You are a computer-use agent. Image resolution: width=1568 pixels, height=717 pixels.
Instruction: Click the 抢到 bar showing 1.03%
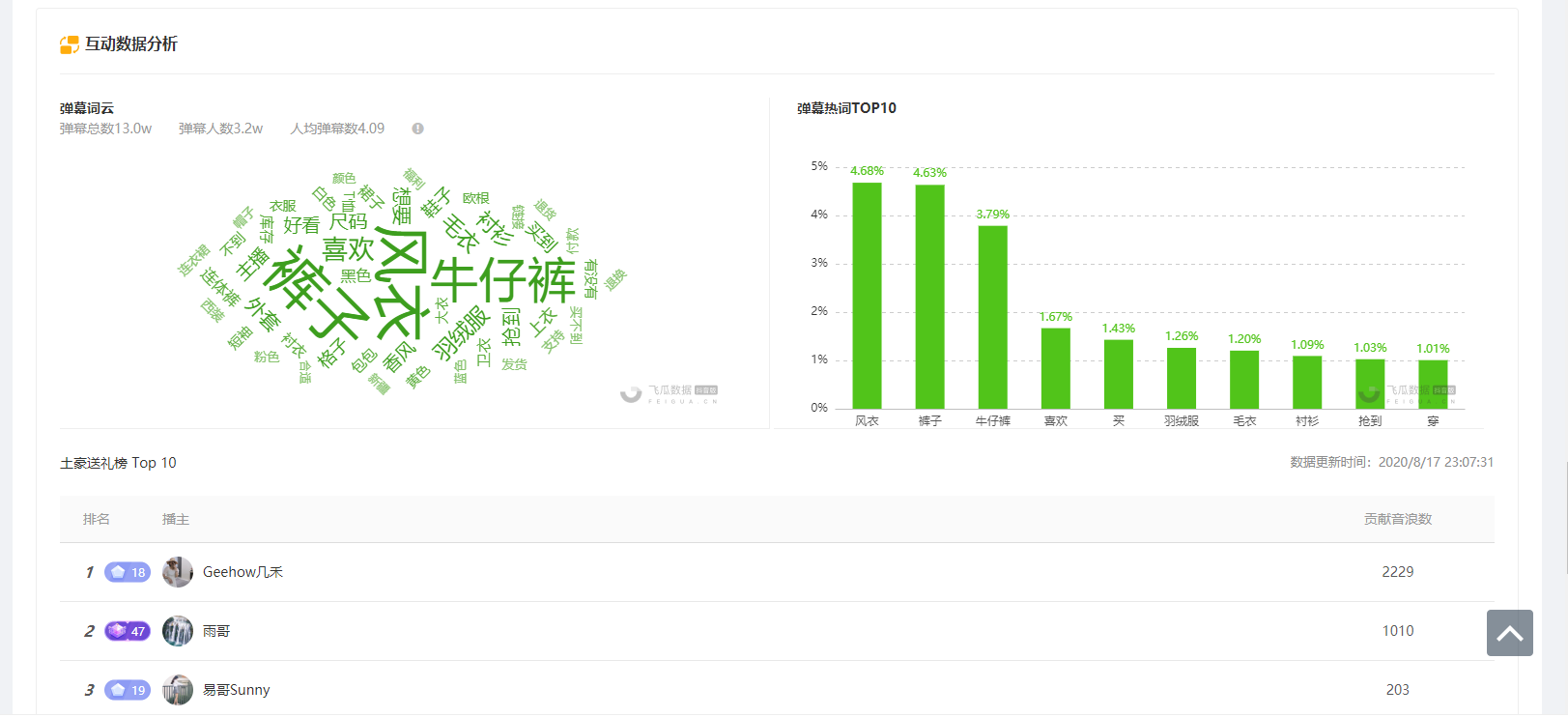click(x=1370, y=384)
